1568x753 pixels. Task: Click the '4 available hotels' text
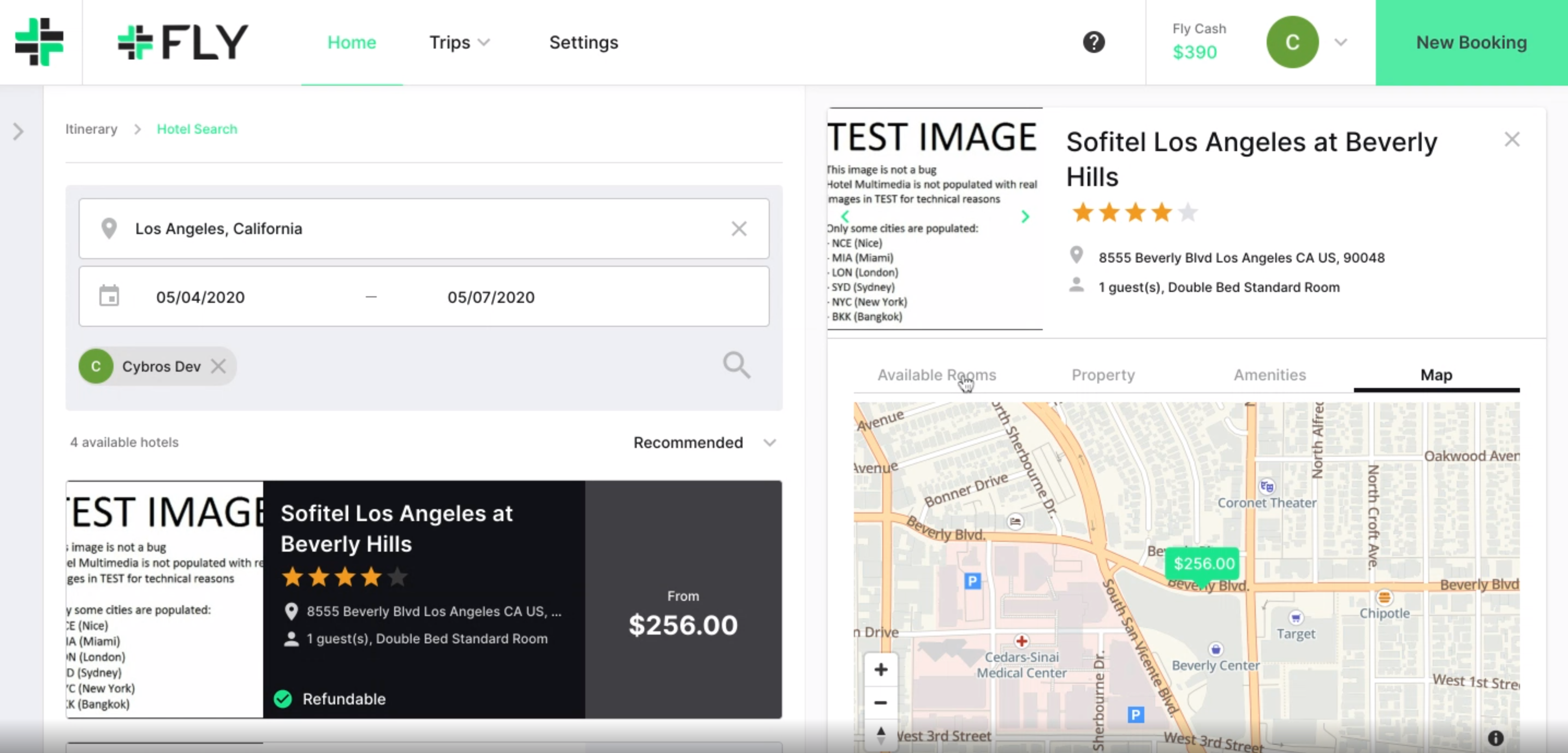[x=124, y=442]
